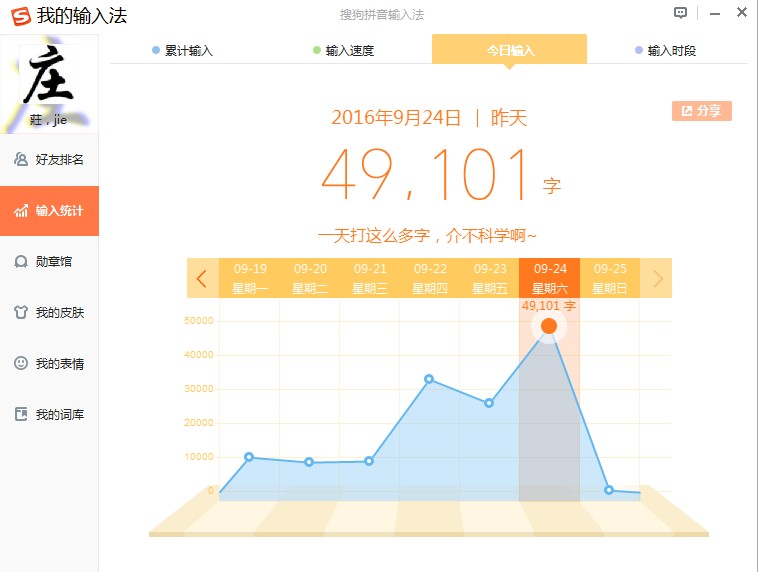Select the 今日输入 tab

(x=509, y=49)
